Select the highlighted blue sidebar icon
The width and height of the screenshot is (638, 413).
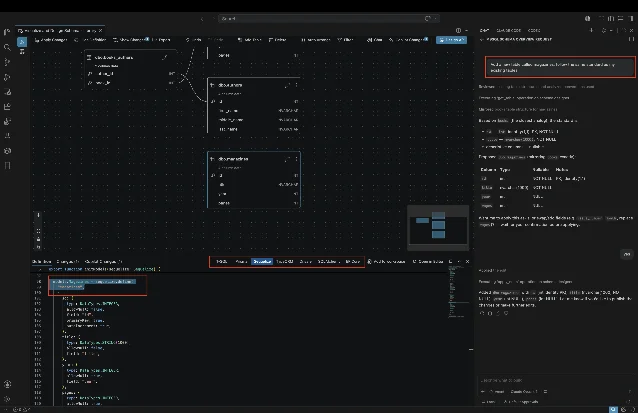pos(22,42)
